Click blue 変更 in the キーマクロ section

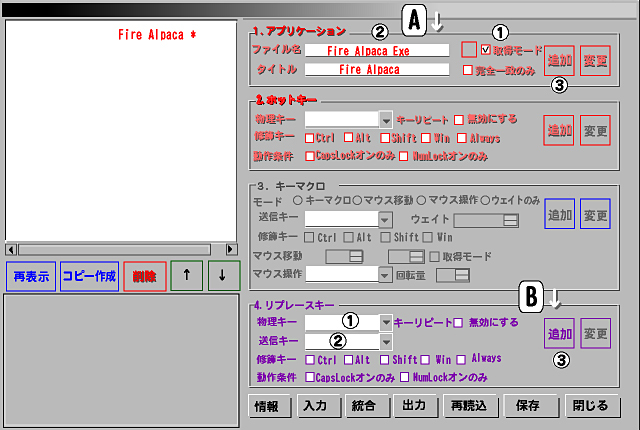(596, 214)
